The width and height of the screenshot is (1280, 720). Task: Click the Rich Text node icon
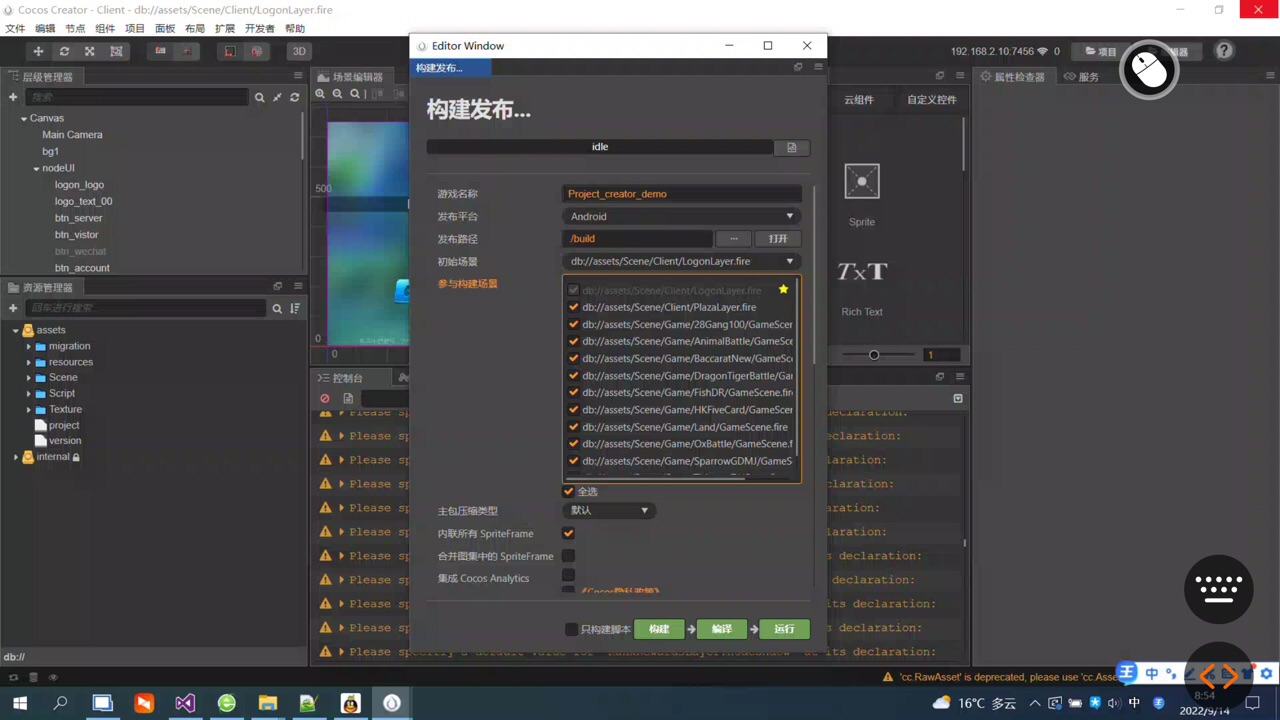coord(861,271)
